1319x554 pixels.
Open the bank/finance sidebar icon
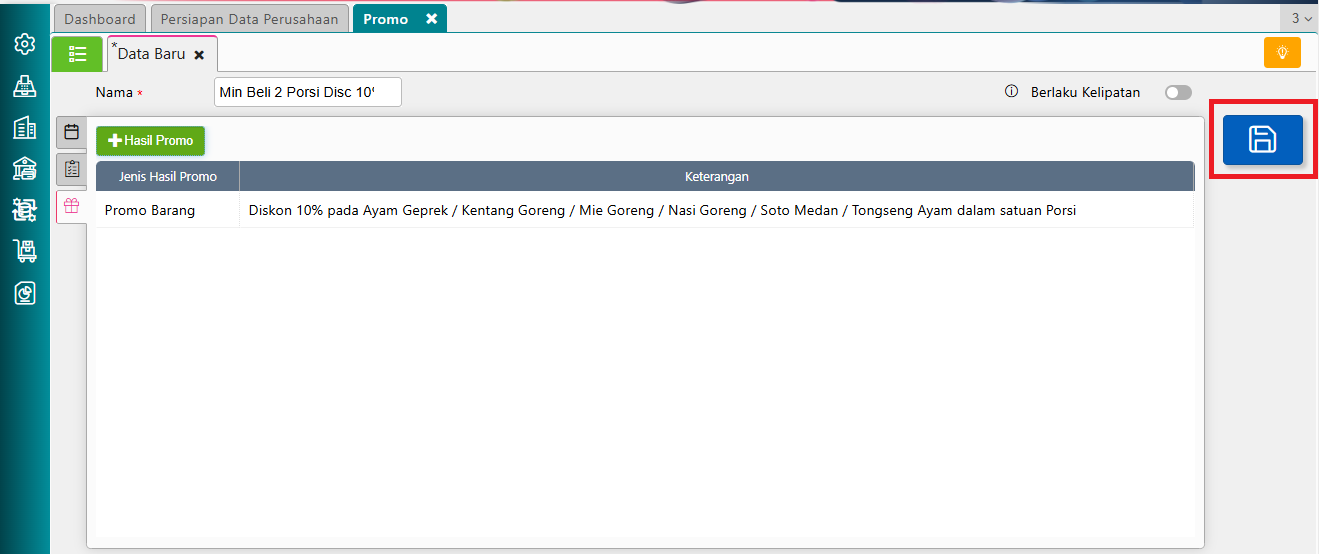(x=25, y=168)
